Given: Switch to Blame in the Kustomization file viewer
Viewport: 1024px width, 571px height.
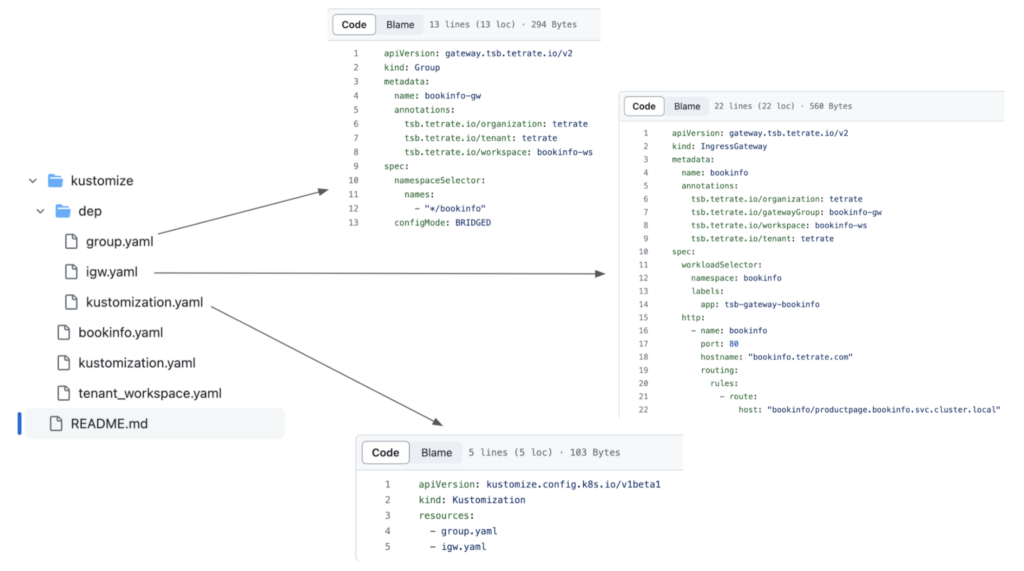Looking at the screenshot, I should pyautogui.click(x=436, y=452).
